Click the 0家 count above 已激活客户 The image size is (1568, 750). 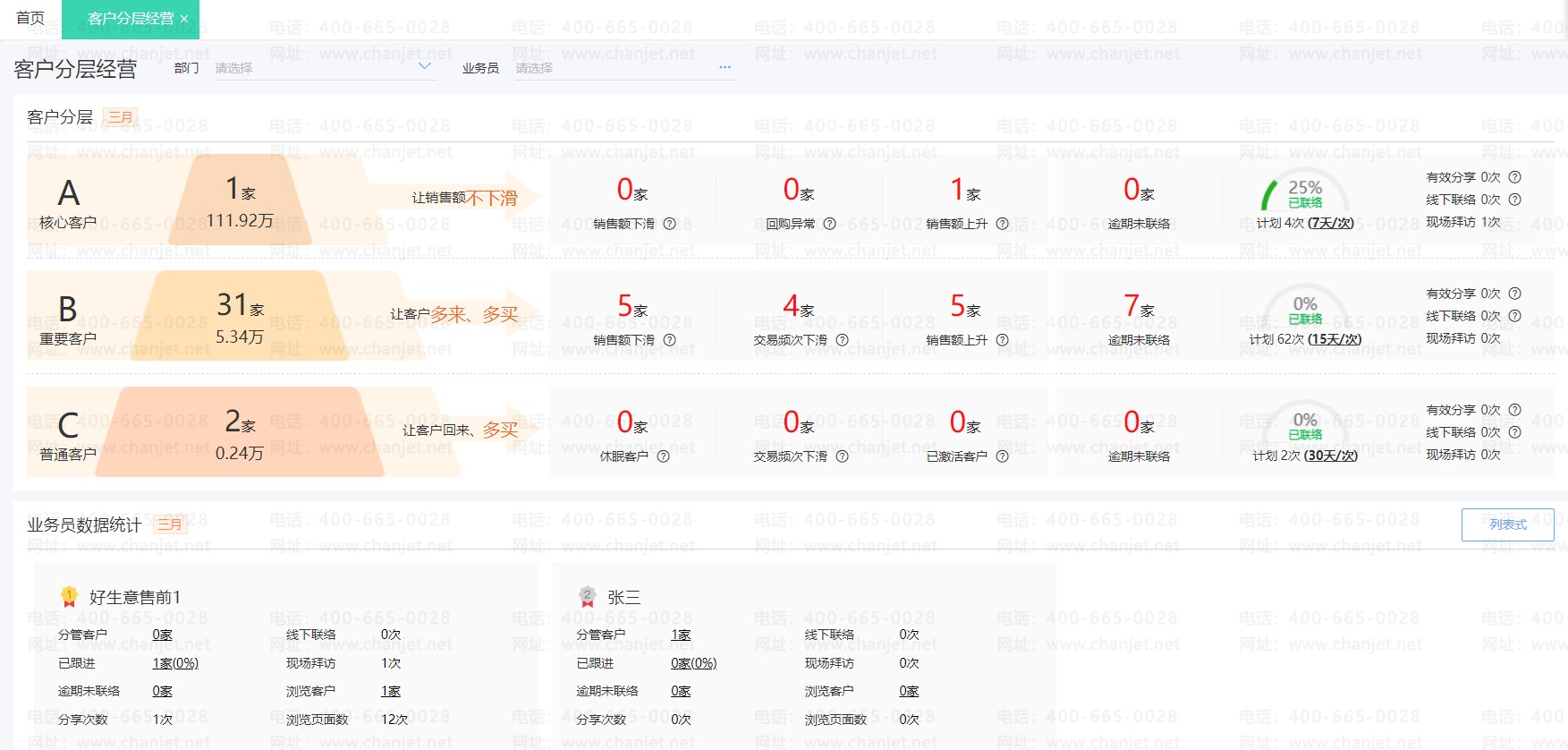tap(965, 422)
